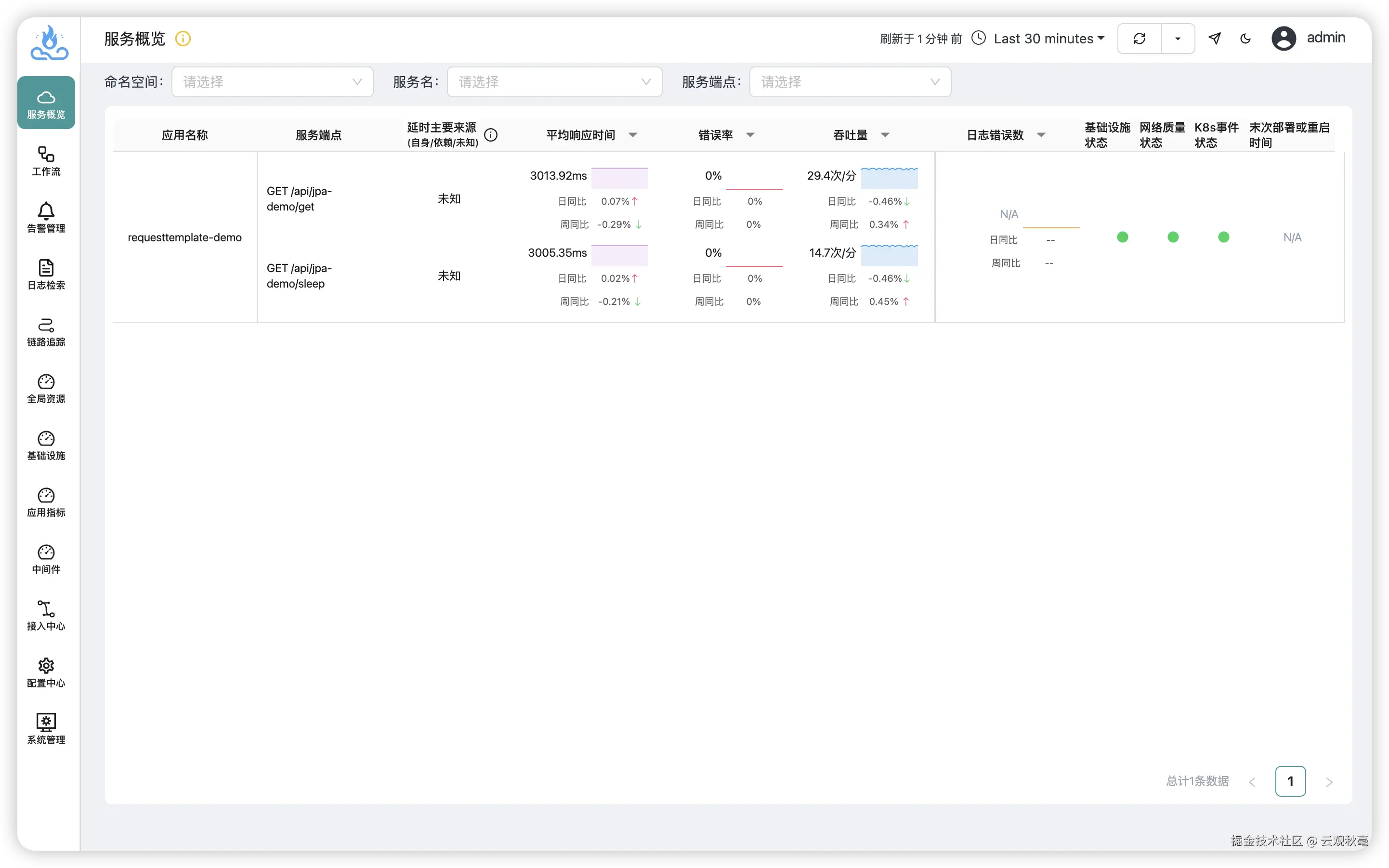Toggle dark mode moon icon
Screen dimensions: 1389x868
pyautogui.click(x=1245, y=39)
